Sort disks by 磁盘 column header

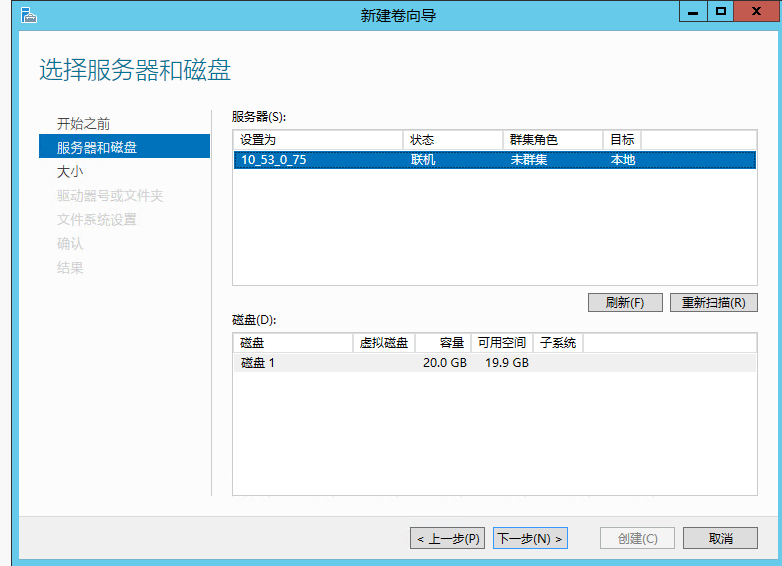[x=293, y=343]
